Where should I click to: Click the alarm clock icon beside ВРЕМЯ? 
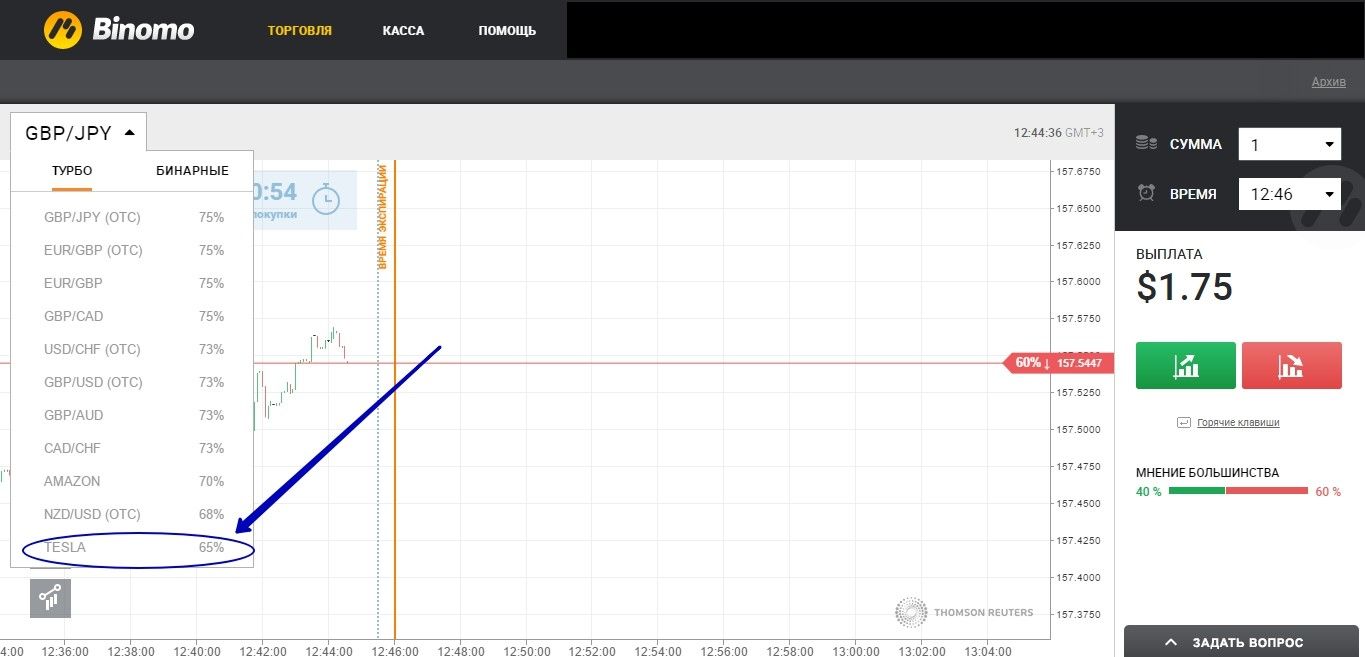point(1146,193)
